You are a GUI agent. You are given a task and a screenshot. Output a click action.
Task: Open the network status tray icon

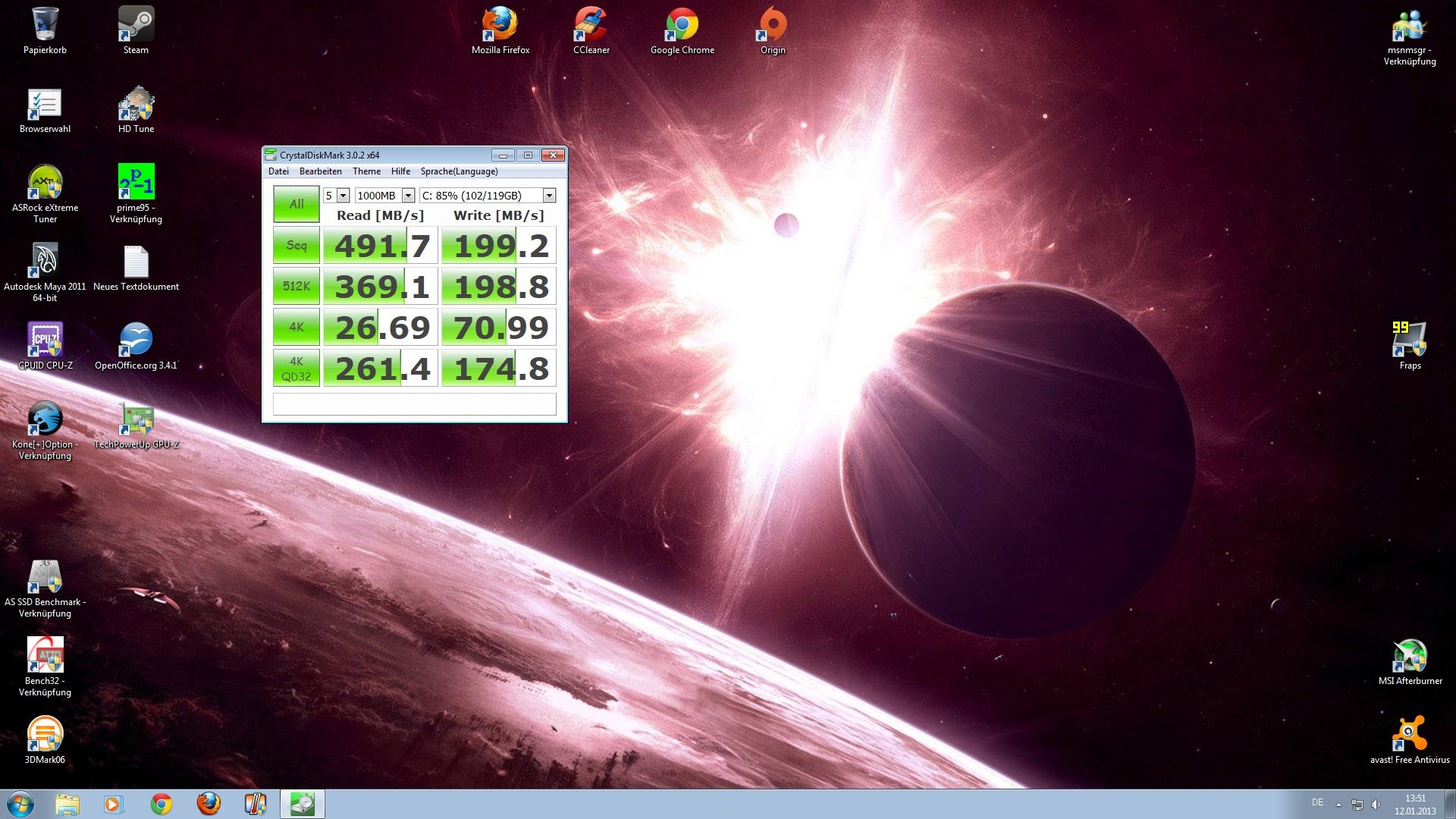coord(1357,805)
